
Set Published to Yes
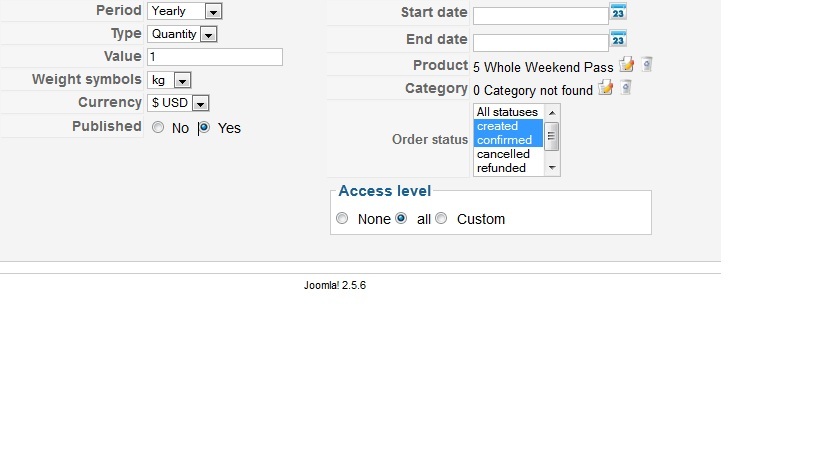(x=204, y=127)
